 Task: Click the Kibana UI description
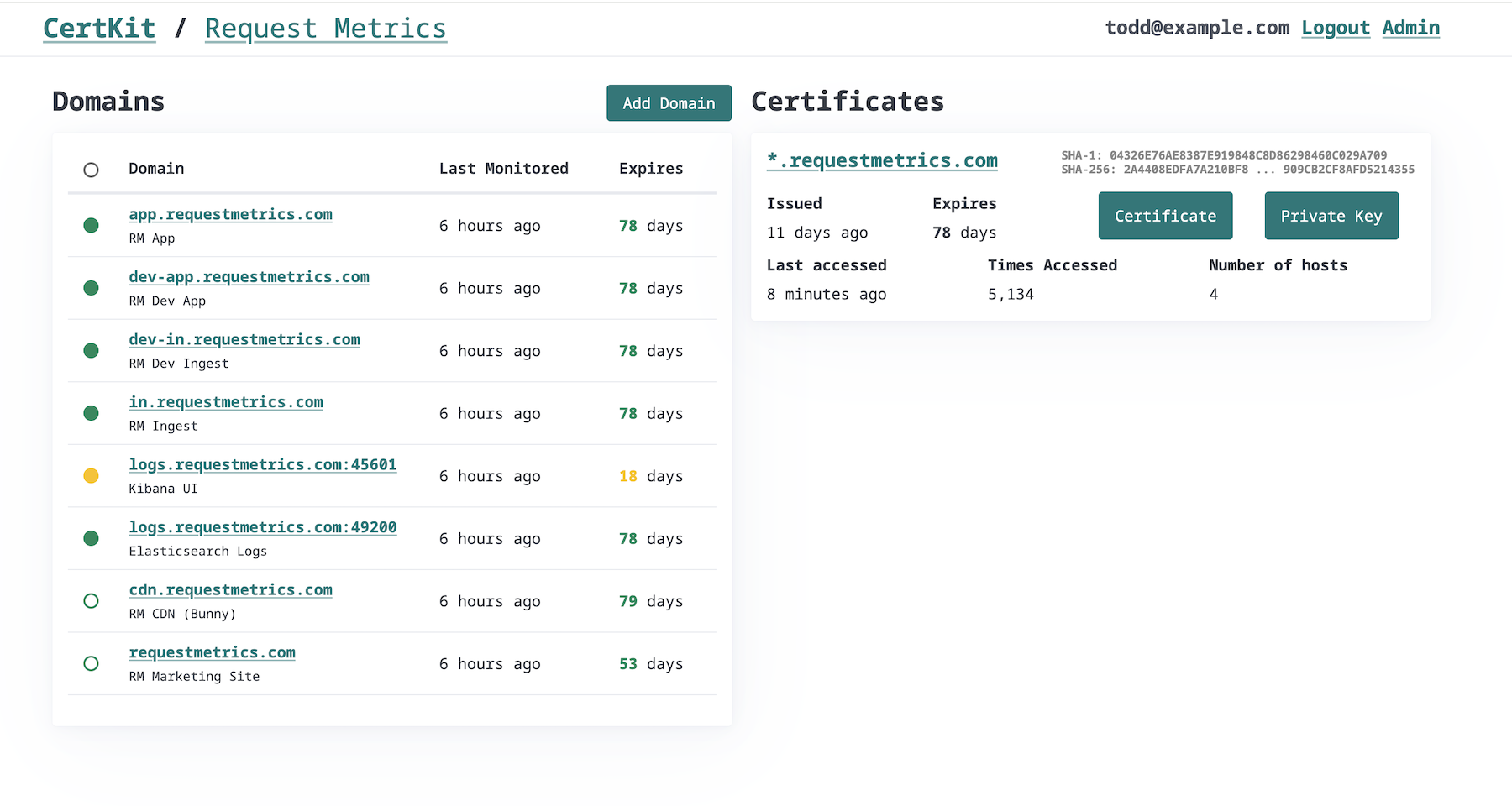(163, 489)
